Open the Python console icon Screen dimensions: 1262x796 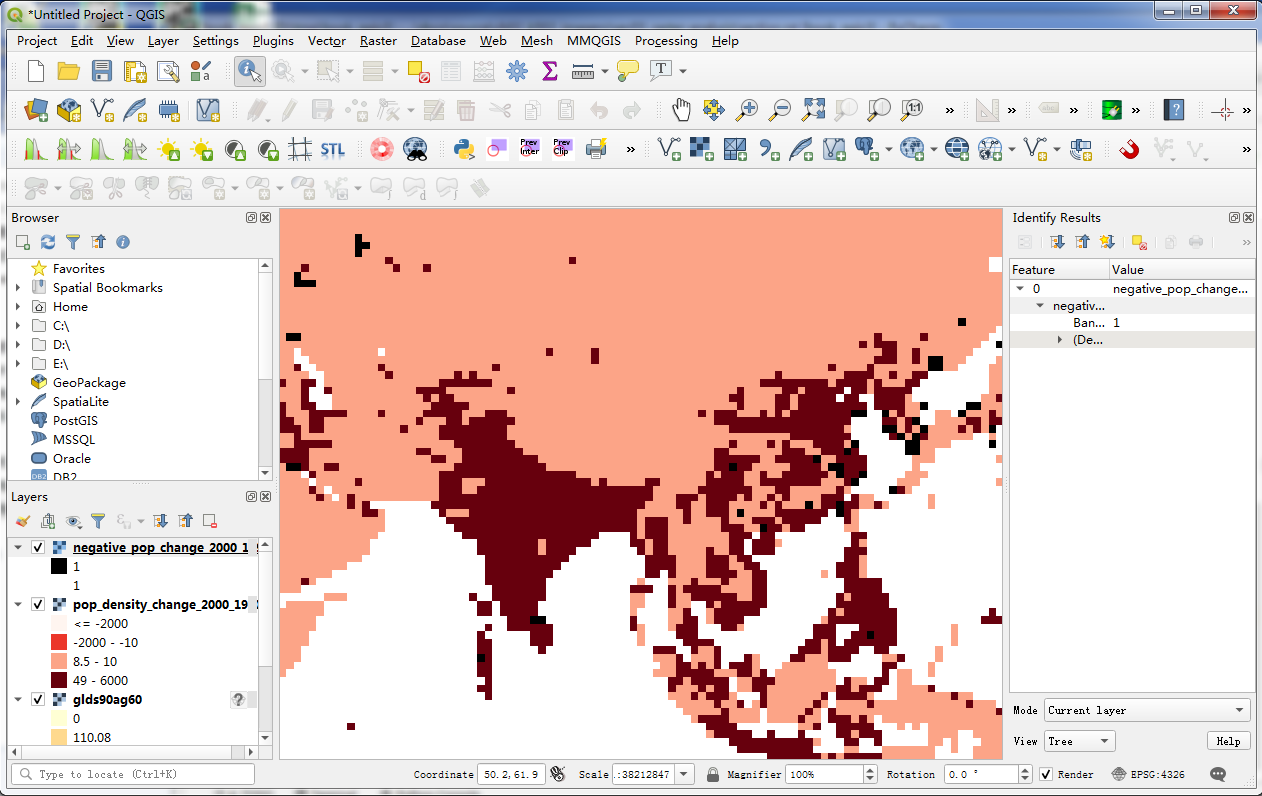[463, 149]
